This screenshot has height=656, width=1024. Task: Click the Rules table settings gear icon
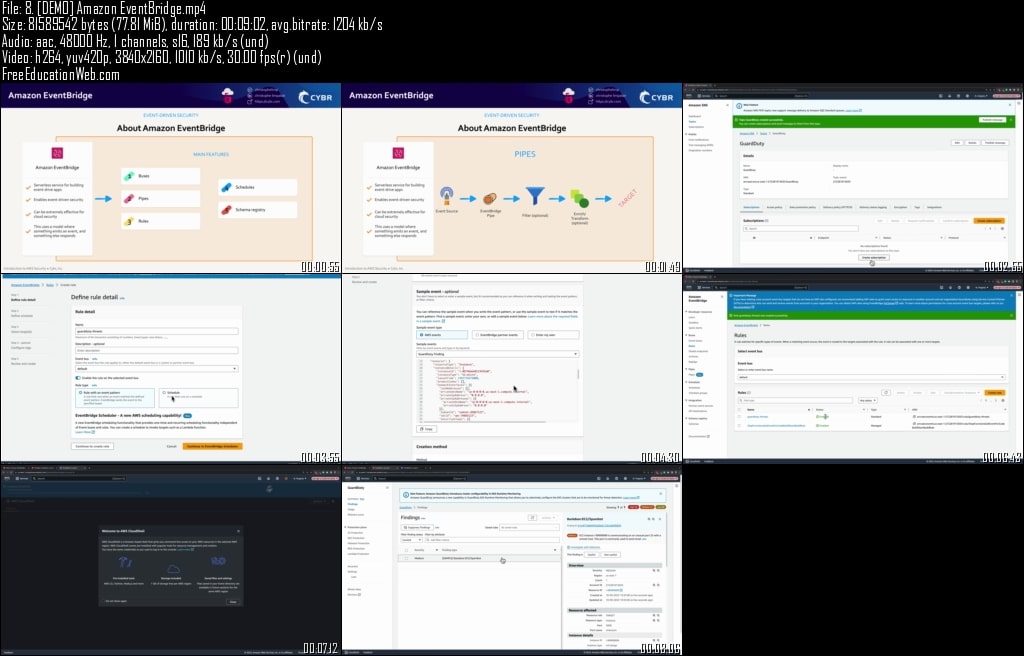click(x=1002, y=401)
